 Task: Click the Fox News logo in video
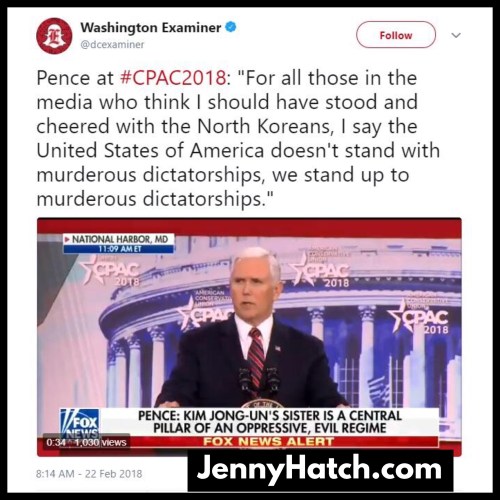80,423
